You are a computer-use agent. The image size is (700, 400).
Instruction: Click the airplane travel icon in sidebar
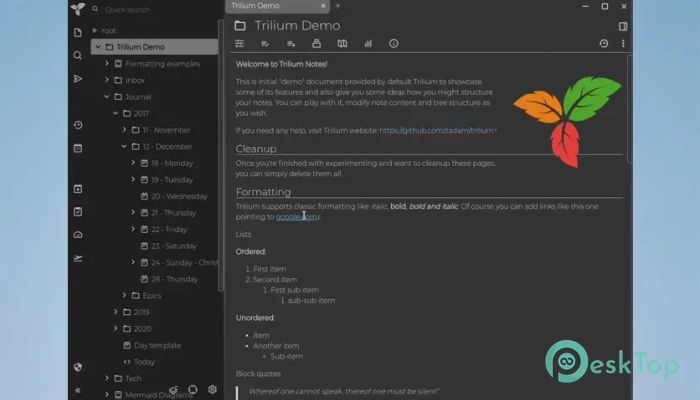[x=78, y=258]
